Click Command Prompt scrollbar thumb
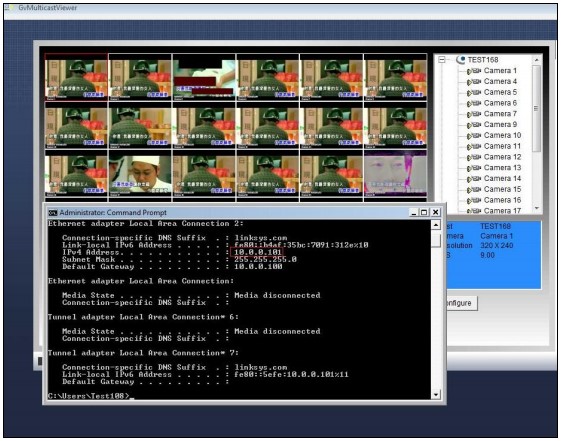 [x=435, y=240]
